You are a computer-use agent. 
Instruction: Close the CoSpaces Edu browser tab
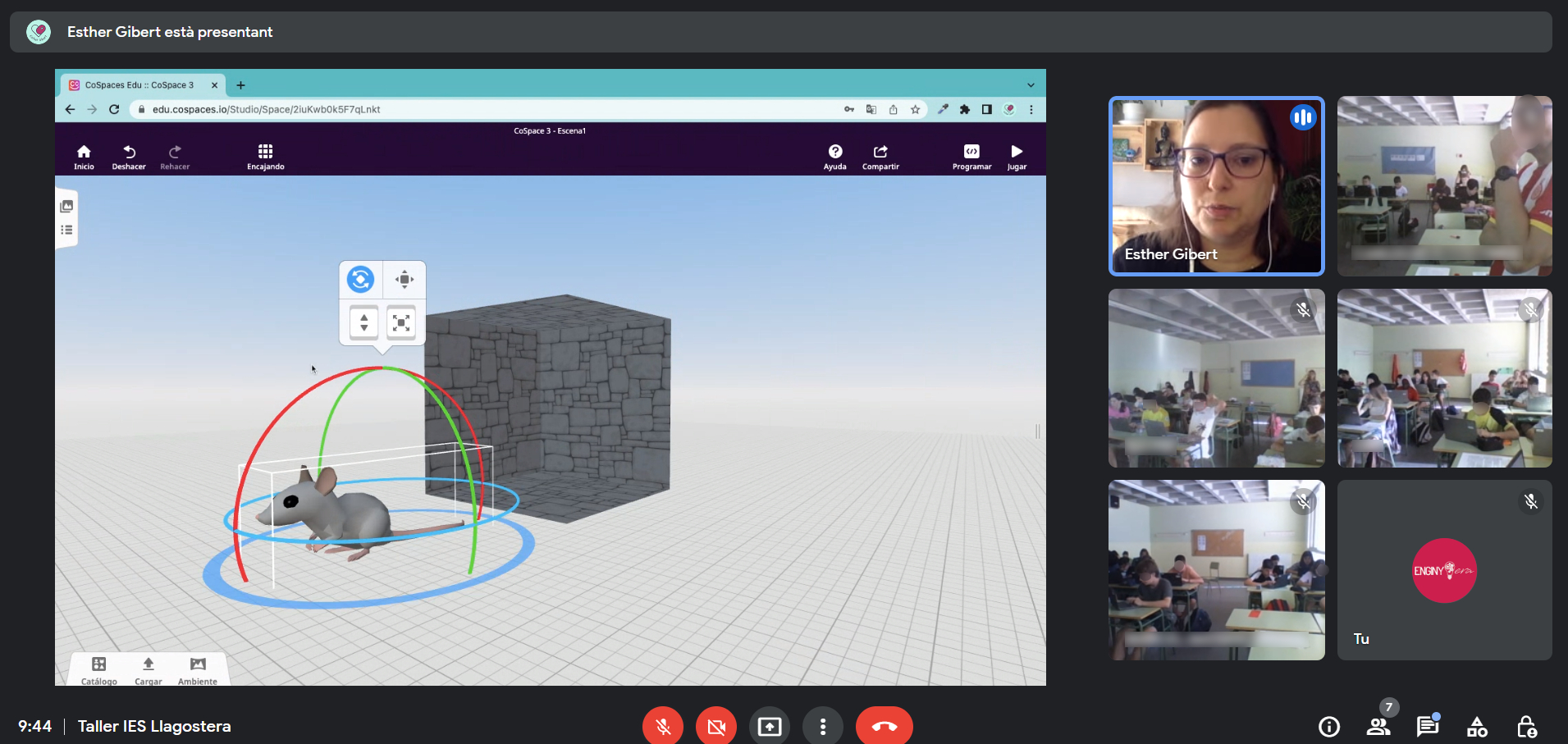point(215,85)
